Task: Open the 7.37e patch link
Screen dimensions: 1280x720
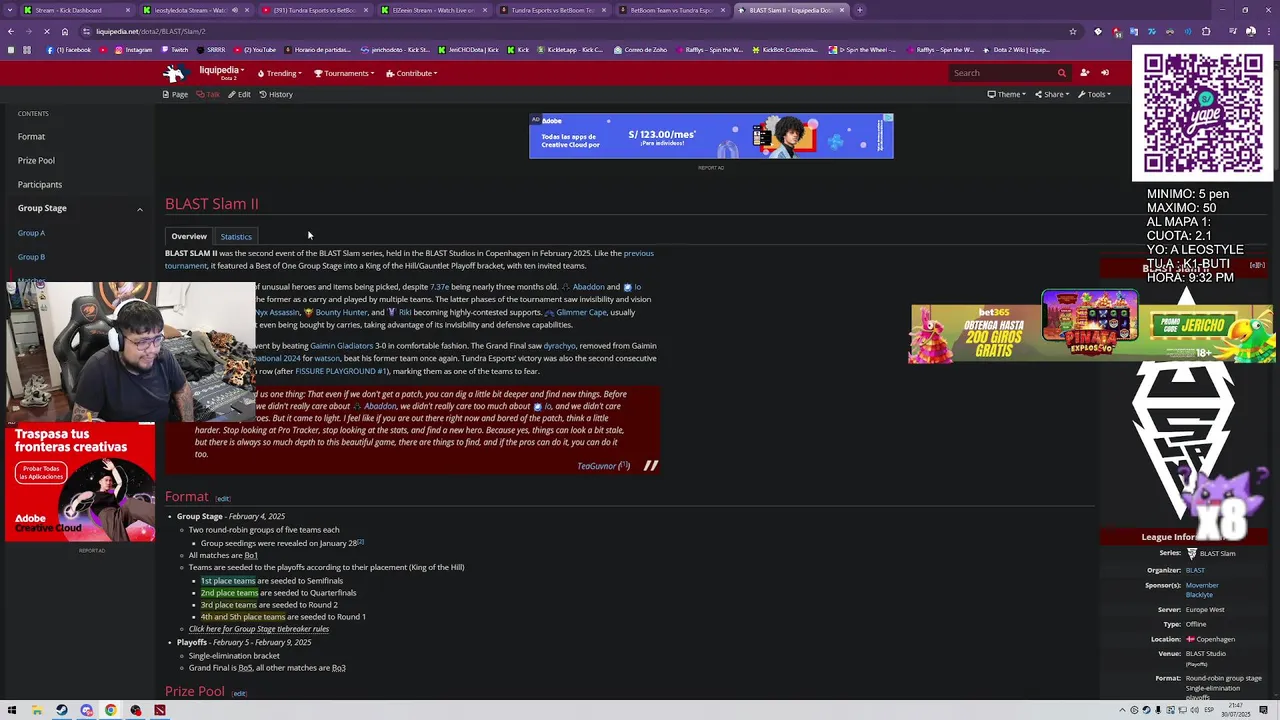Action: coord(439,287)
